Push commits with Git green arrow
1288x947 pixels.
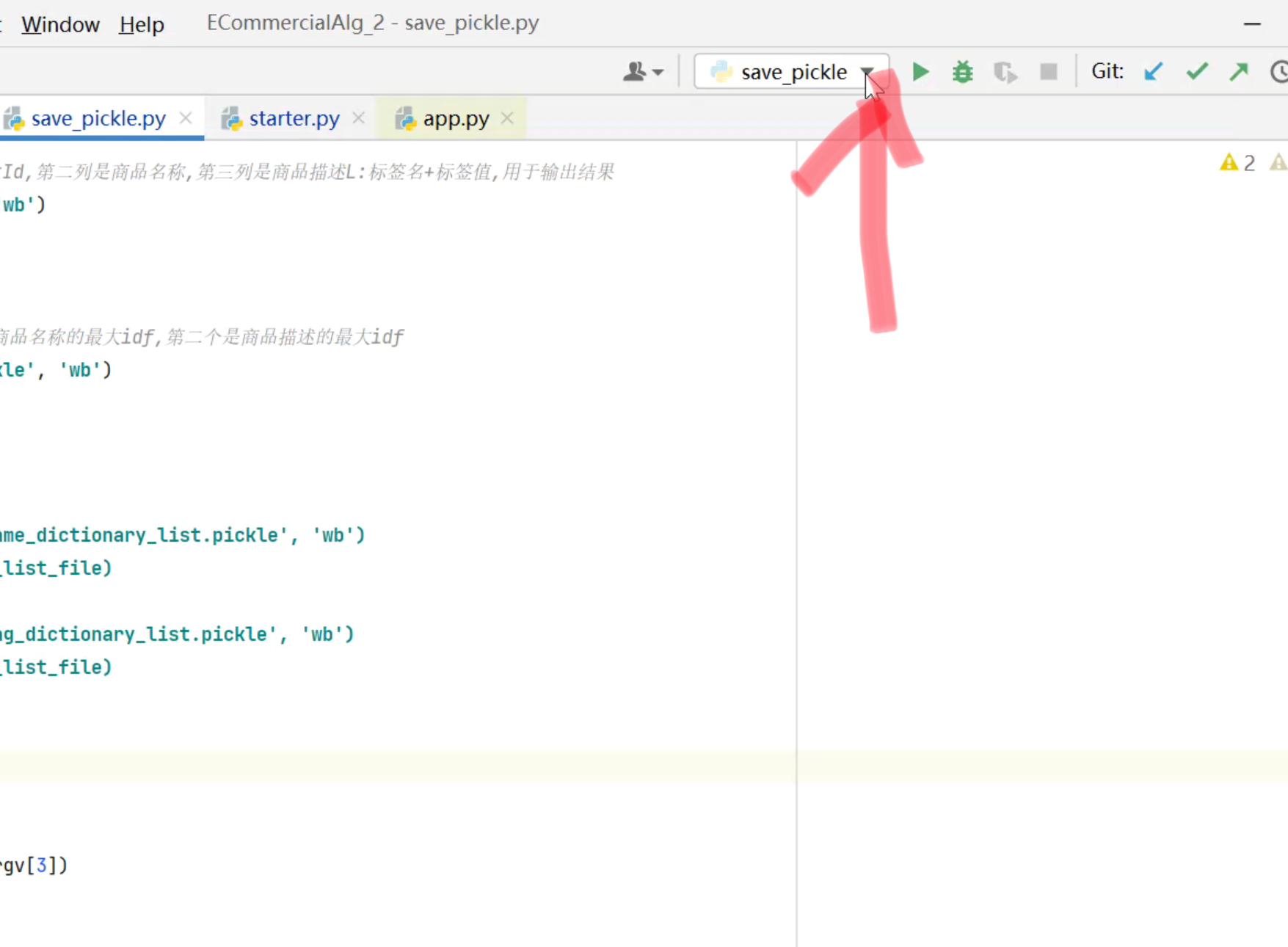tap(1240, 71)
